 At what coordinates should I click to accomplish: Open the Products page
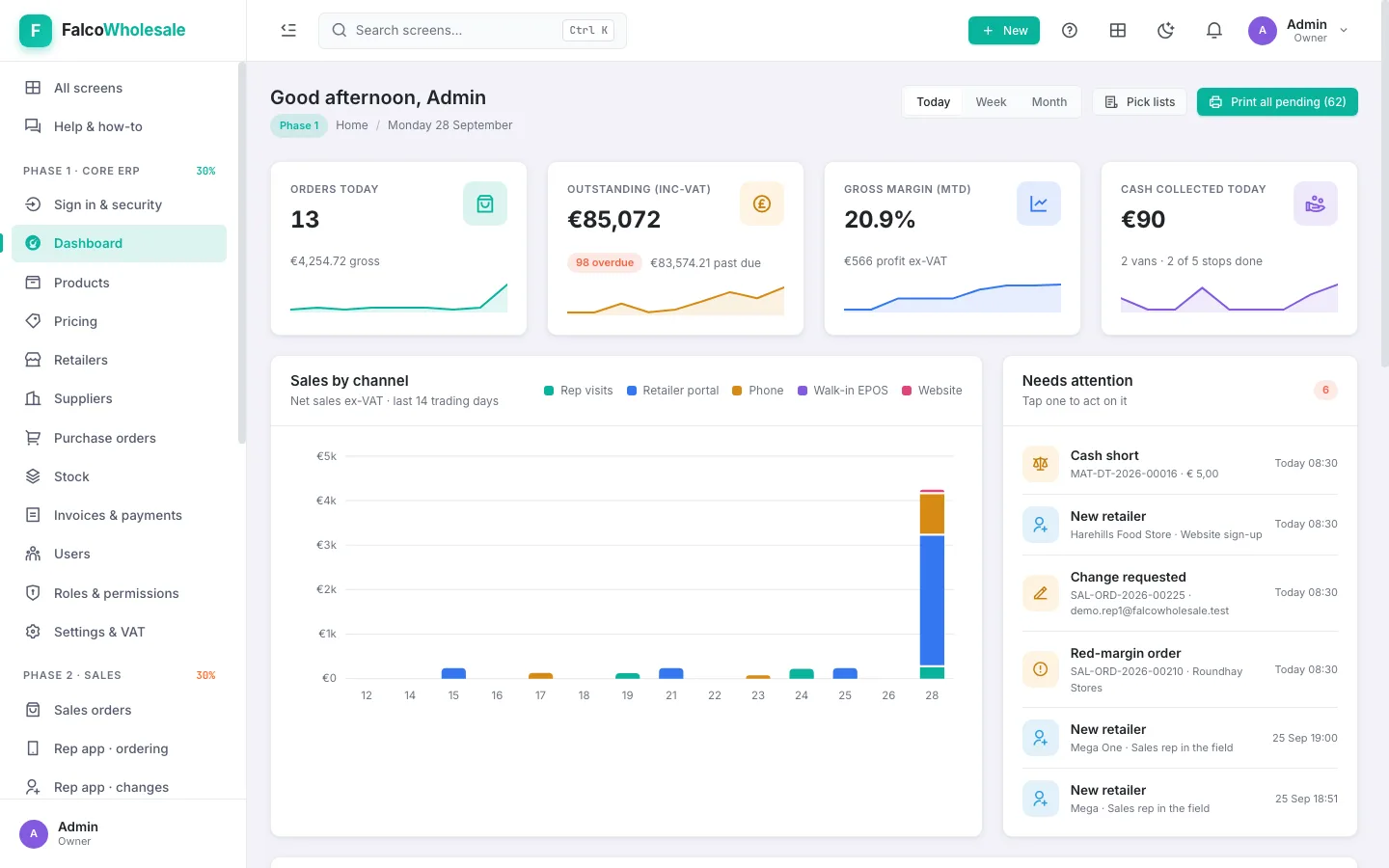click(119, 283)
